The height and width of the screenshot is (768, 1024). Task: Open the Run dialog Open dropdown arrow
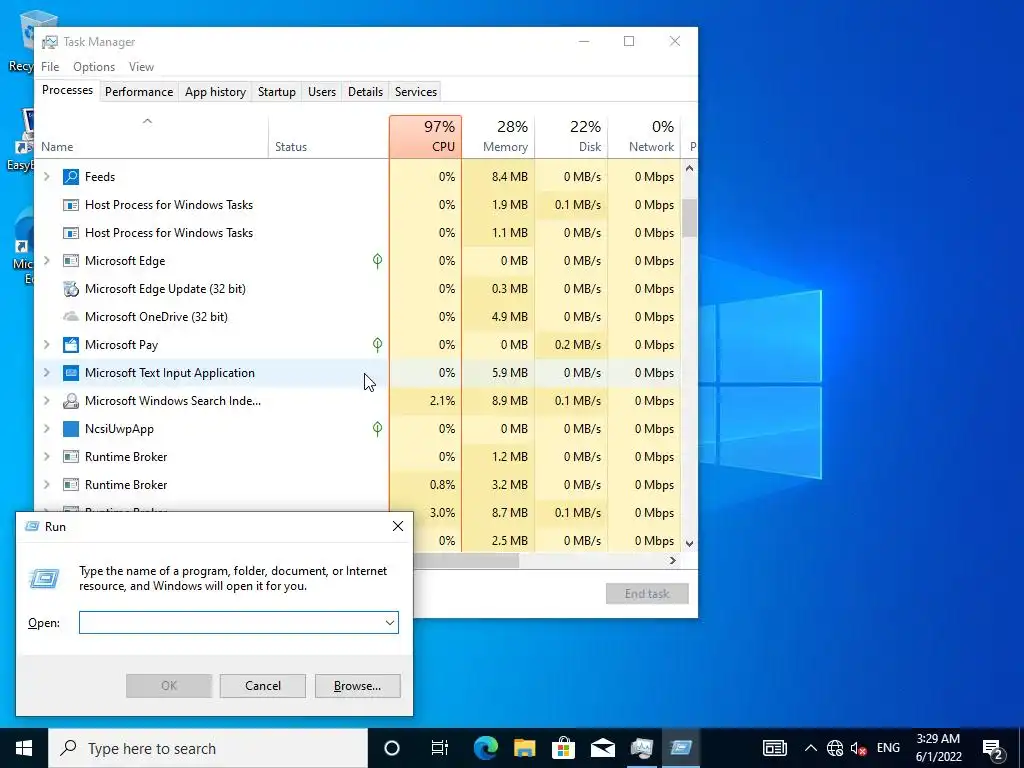pos(390,623)
